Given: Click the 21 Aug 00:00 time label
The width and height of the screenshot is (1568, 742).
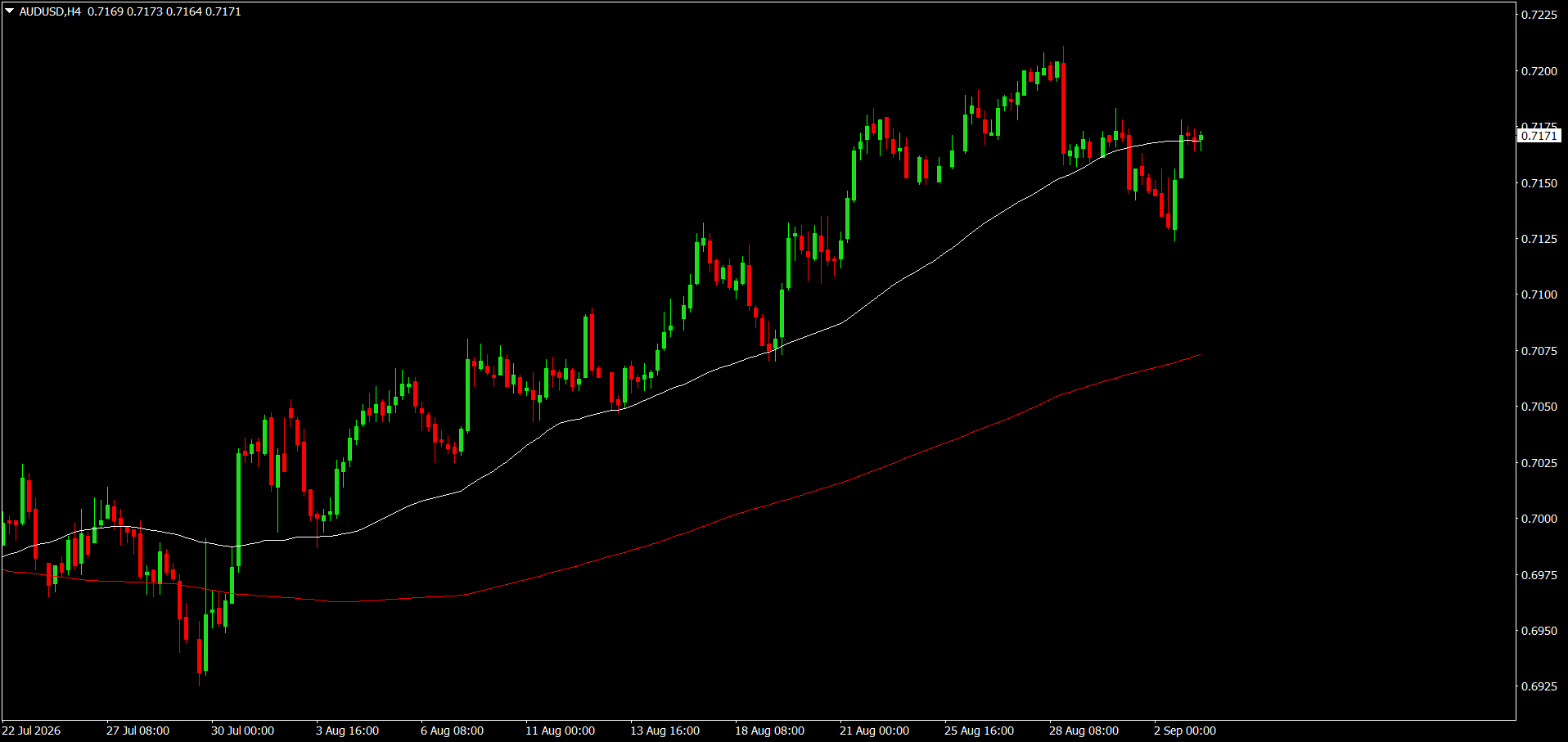Looking at the screenshot, I should 874,731.
